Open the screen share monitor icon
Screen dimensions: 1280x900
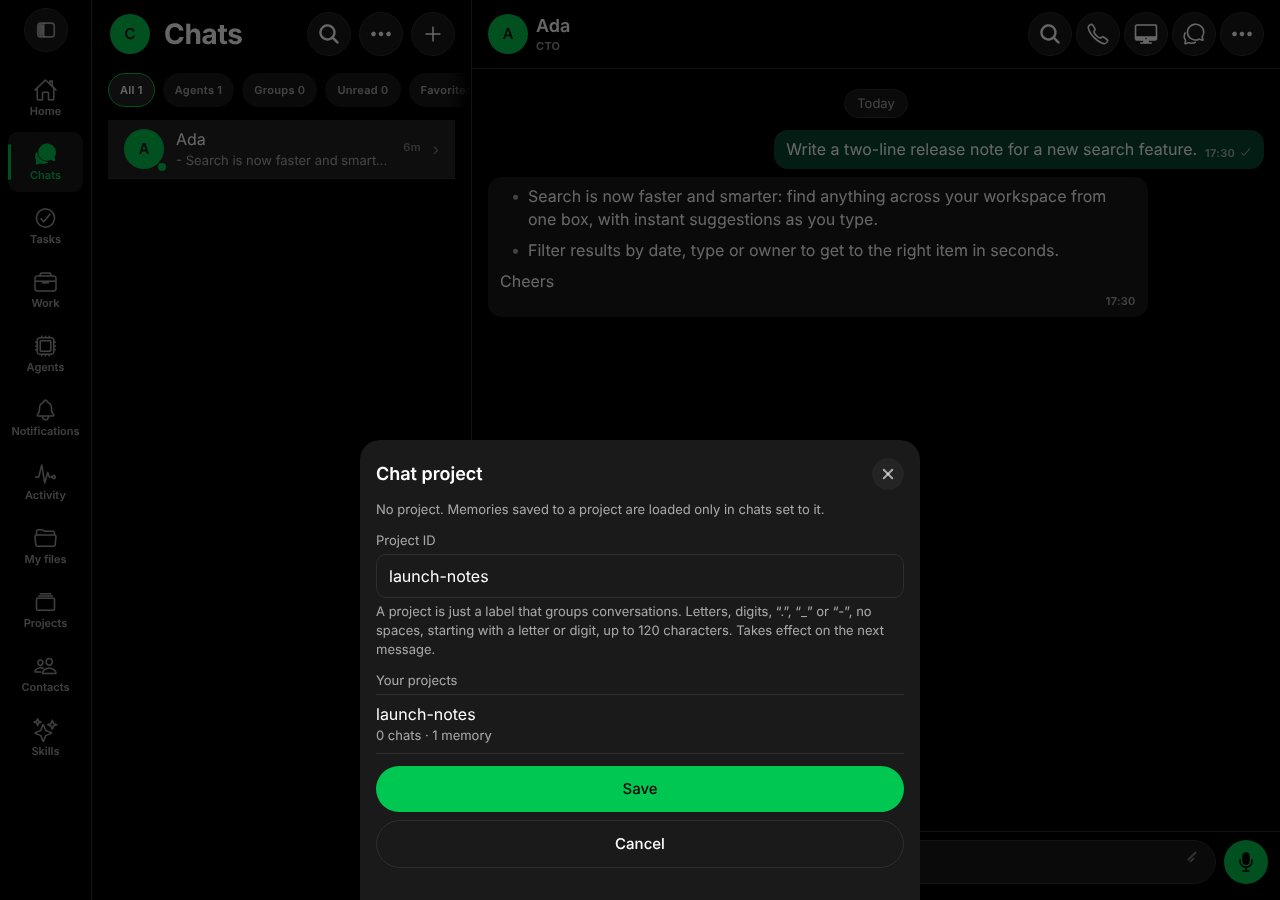[1146, 34]
